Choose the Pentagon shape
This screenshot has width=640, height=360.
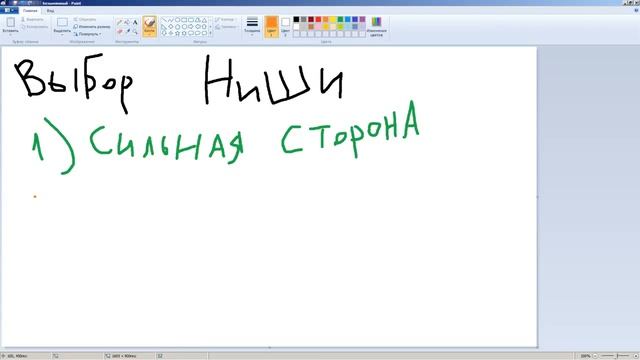click(x=177, y=27)
